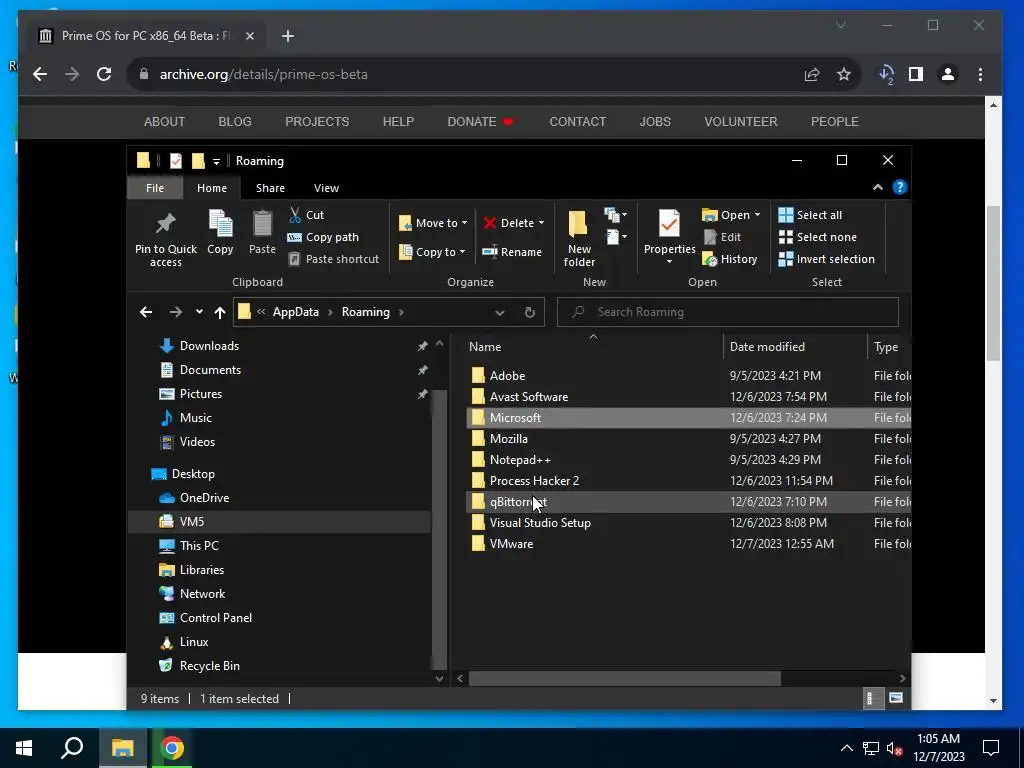1024x768 pixels.
Task: Select the Adobe folder
Action: click(507, 376)
